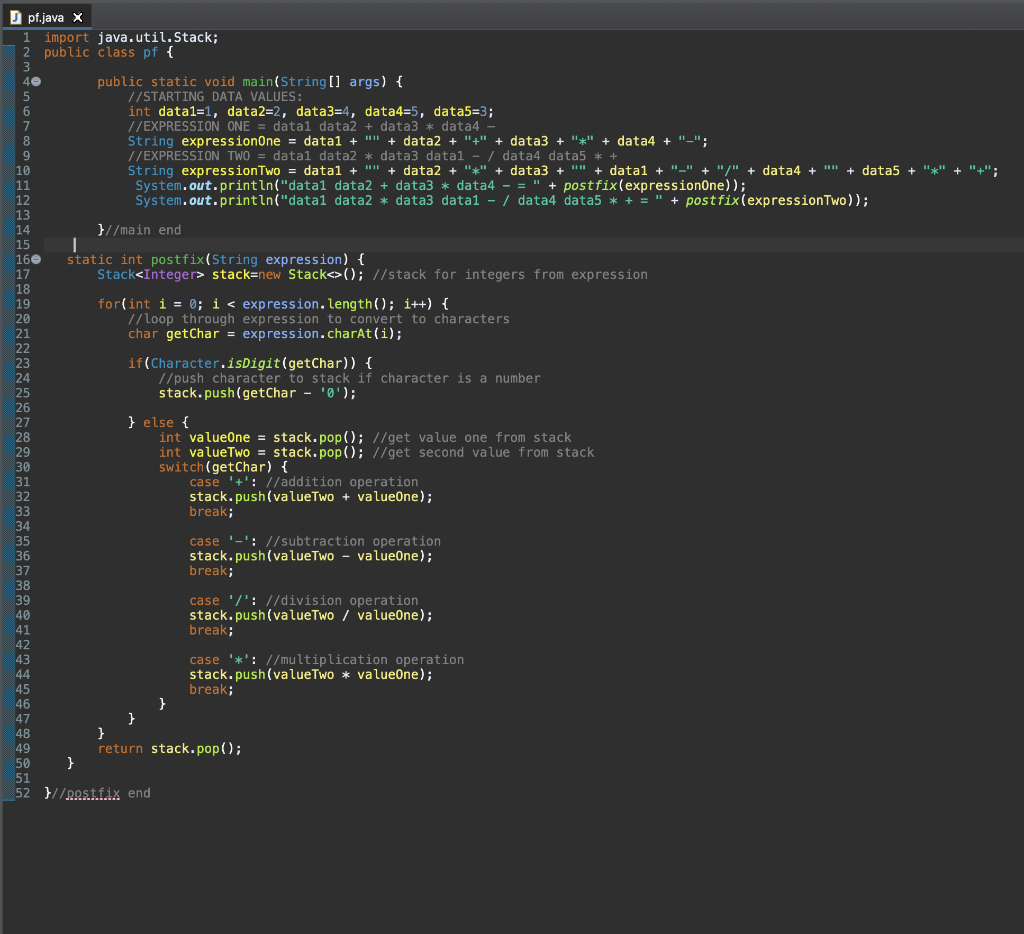This screenshot has width=1024, height=934.
Task: Click the class name pf on line 2
Action: coord(150,52)
